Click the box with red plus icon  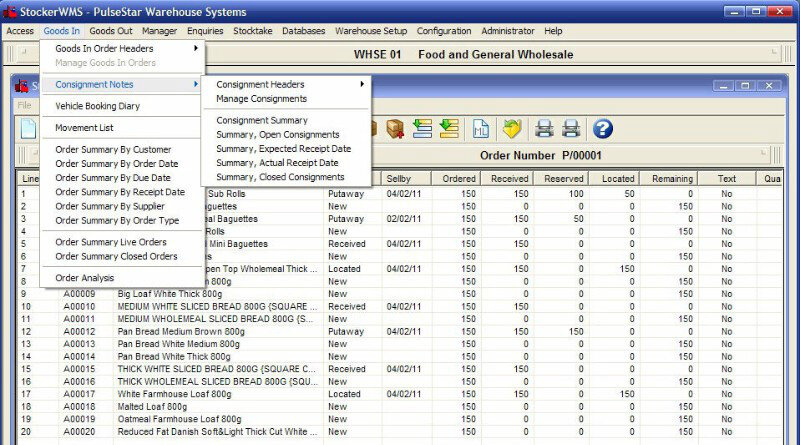pos(394,128)
